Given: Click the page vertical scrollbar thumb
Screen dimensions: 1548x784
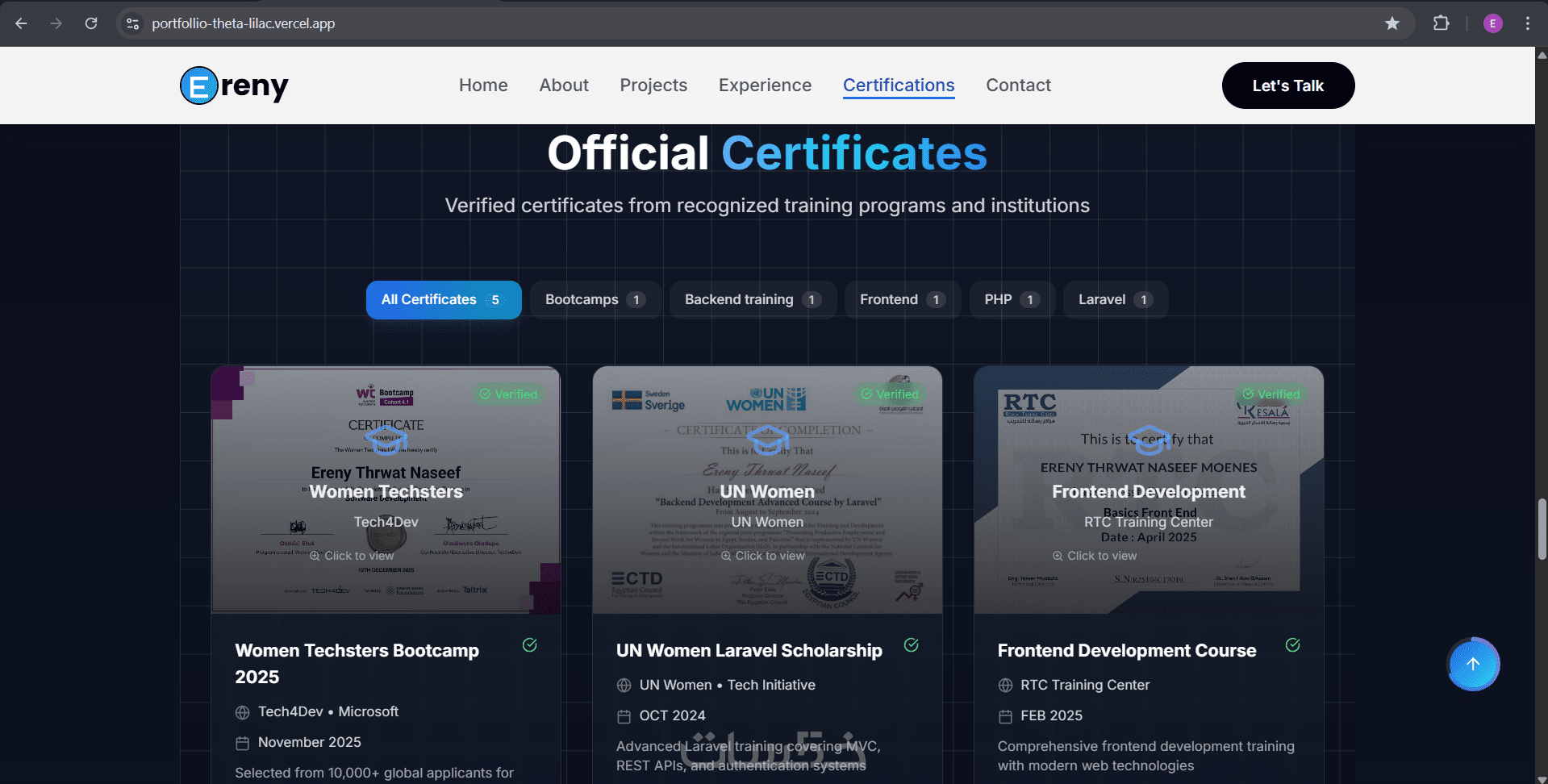Looking at the screenshot, I should [1542, 529].
